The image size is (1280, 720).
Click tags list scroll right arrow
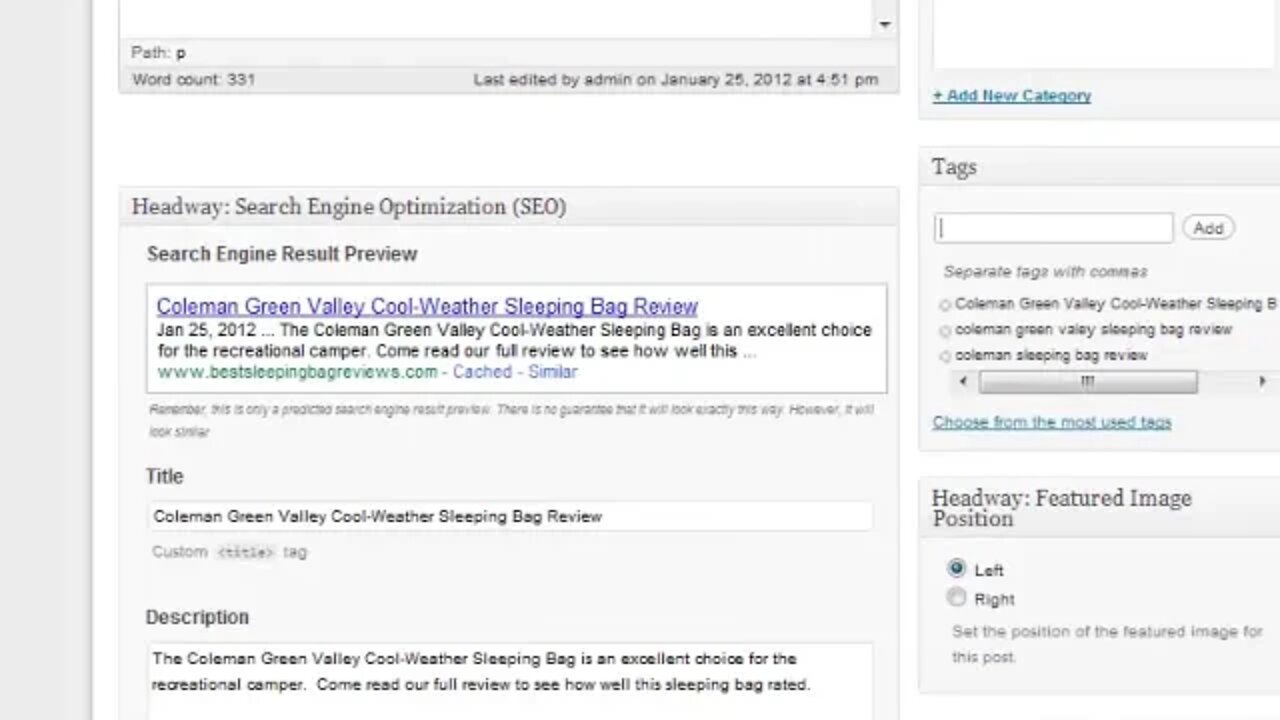pos(1262,381)
